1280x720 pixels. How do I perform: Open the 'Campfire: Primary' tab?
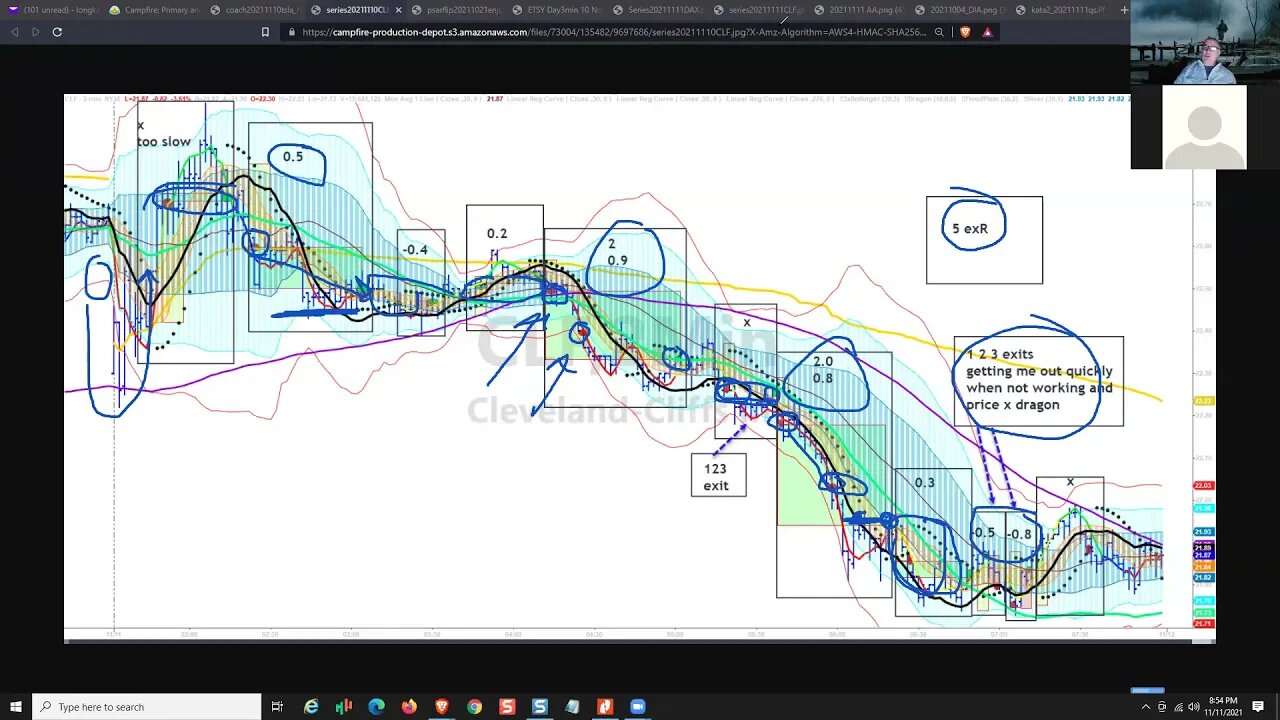click(x=154, y=10)
